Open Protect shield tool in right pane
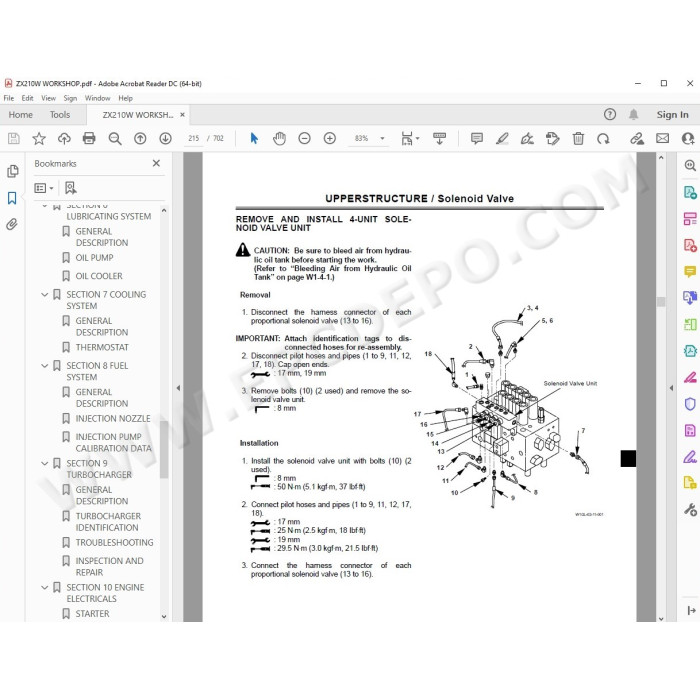Viewport: 700px width, 700px height. click(x=690, y=404)
